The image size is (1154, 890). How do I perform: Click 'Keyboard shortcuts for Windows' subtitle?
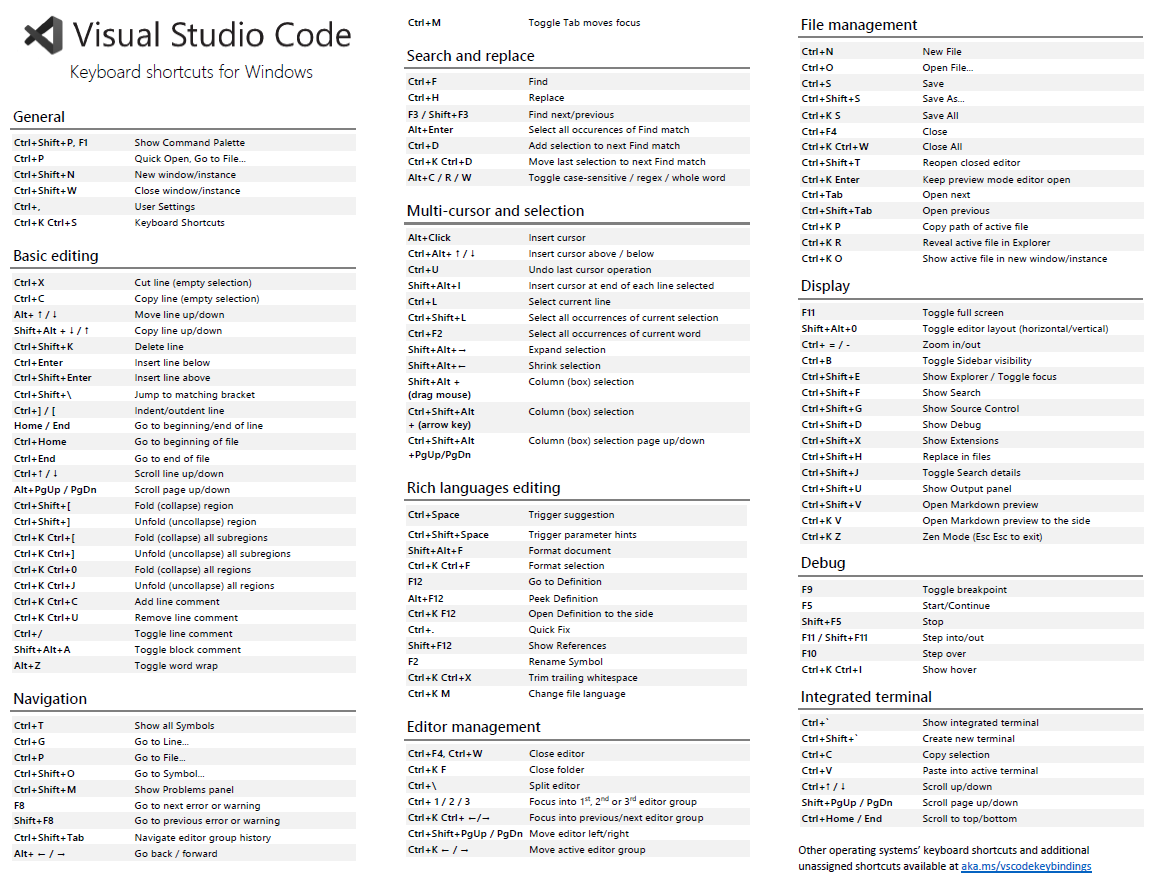[191, 72]
